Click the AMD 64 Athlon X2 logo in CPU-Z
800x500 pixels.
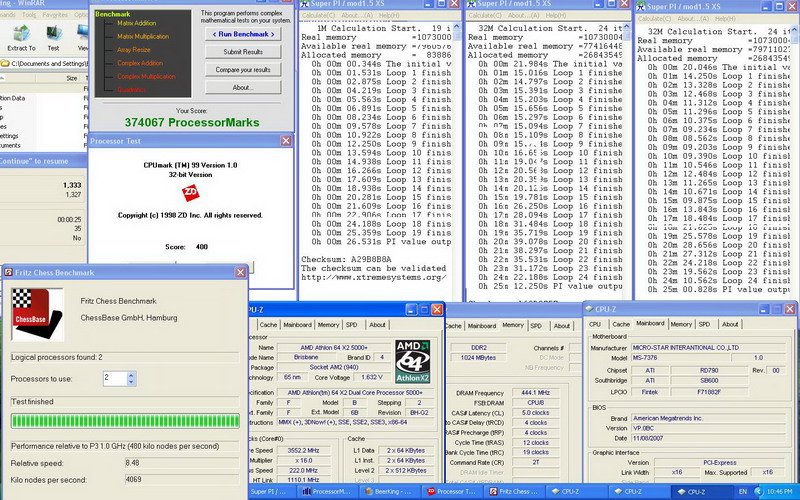(413, 361)
